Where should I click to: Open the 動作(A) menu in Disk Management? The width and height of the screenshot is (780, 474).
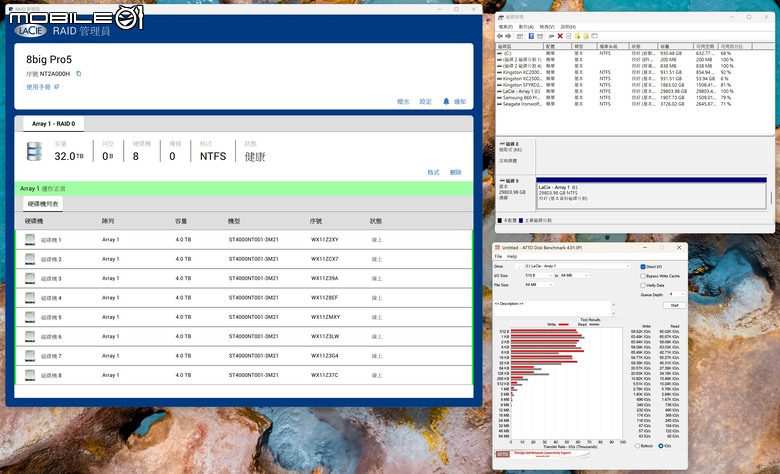[526, 27]
